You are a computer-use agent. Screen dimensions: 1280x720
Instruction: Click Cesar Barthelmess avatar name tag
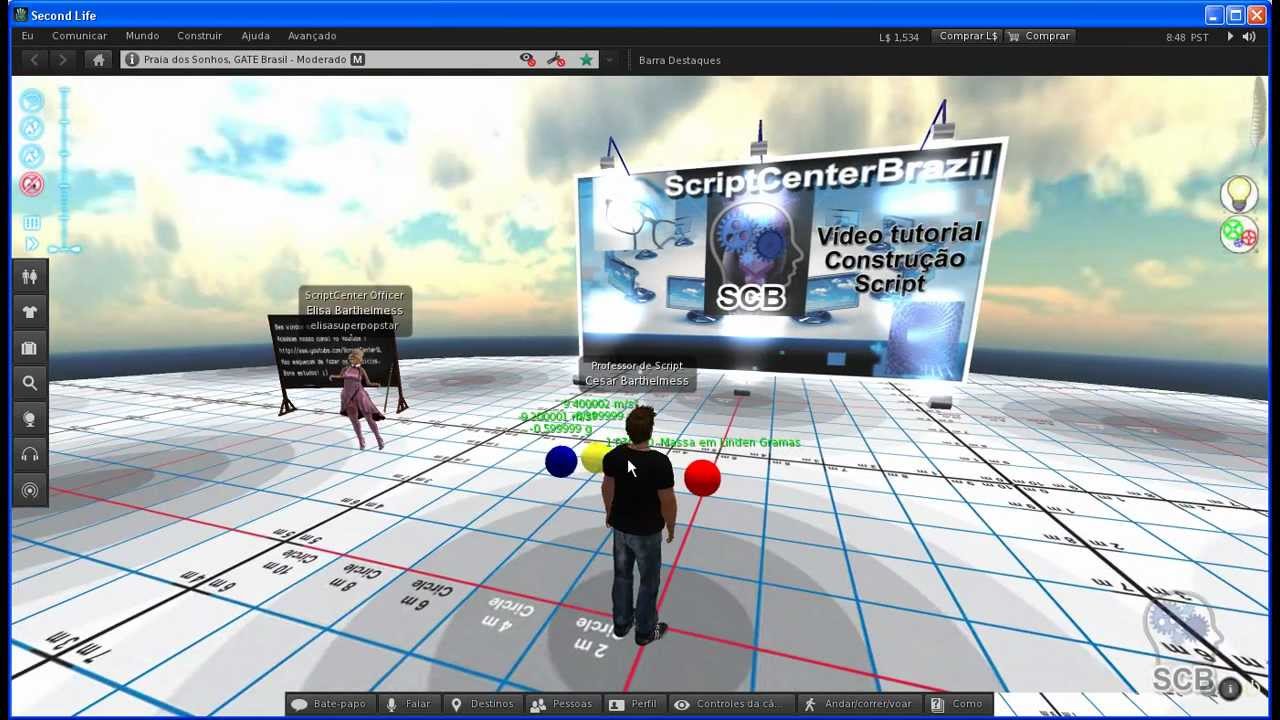pyautogui.click(x=636, y=374)
